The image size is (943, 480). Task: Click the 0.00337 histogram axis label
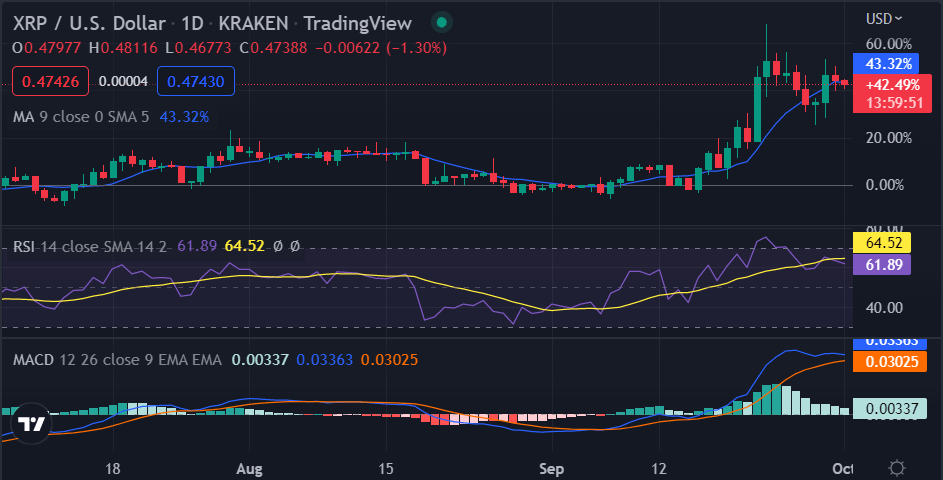[890, 409]
